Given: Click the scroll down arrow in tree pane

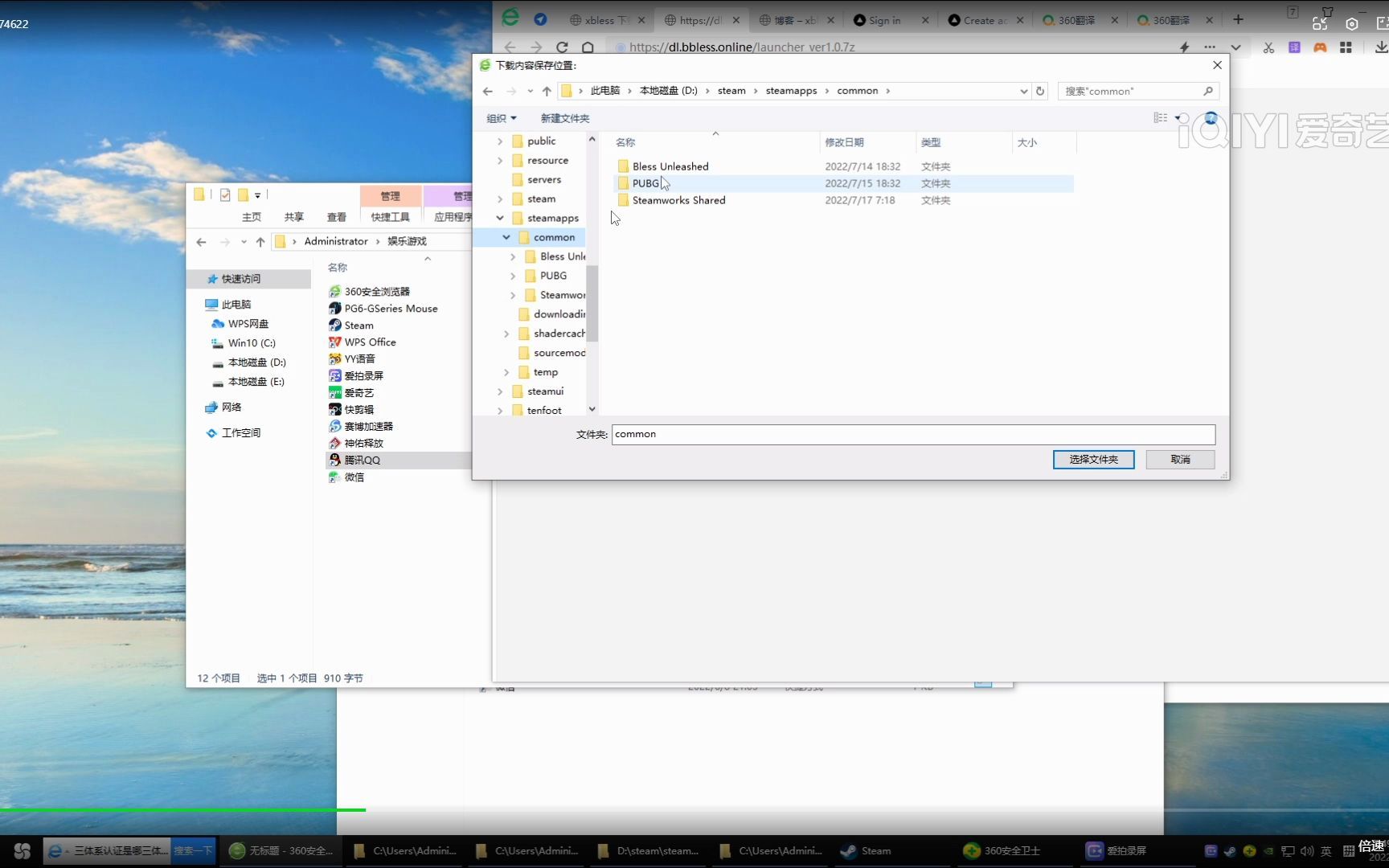Looking at the screenshot, I should (592, 409).
